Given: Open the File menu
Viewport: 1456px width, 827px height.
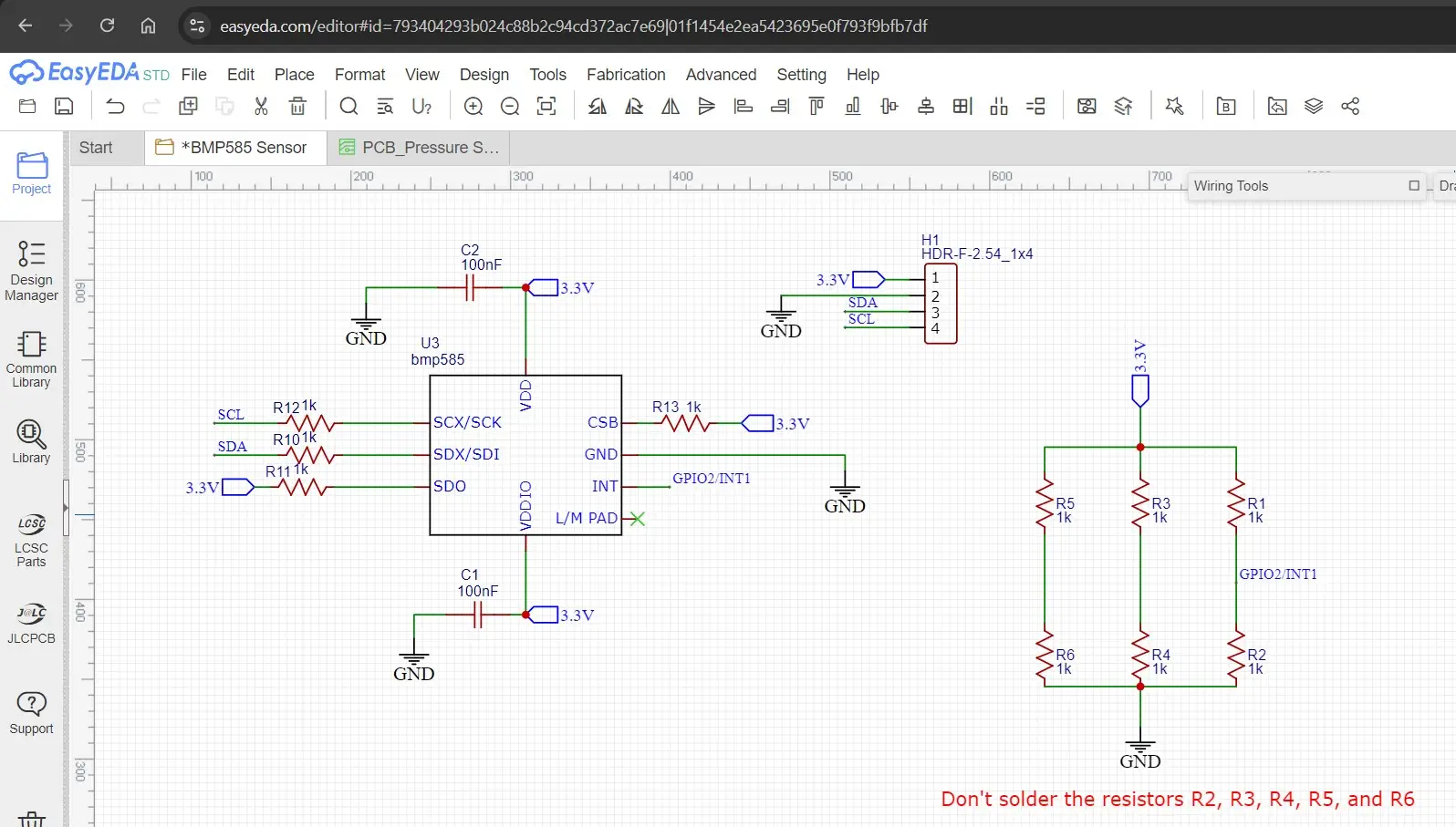Looking at the screenshot, I should [x=193, y=75].
